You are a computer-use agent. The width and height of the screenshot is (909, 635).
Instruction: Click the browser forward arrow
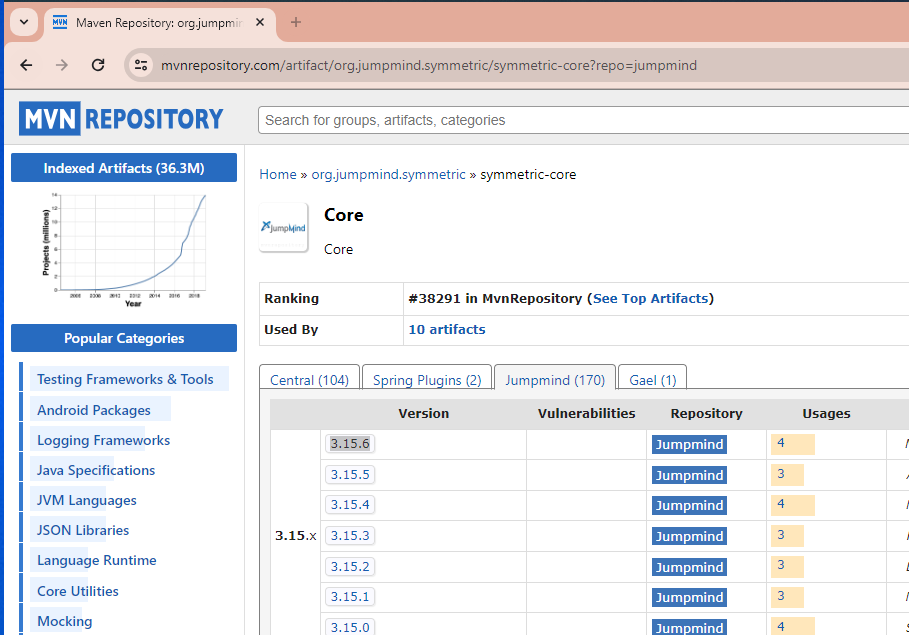click(61, 65)
